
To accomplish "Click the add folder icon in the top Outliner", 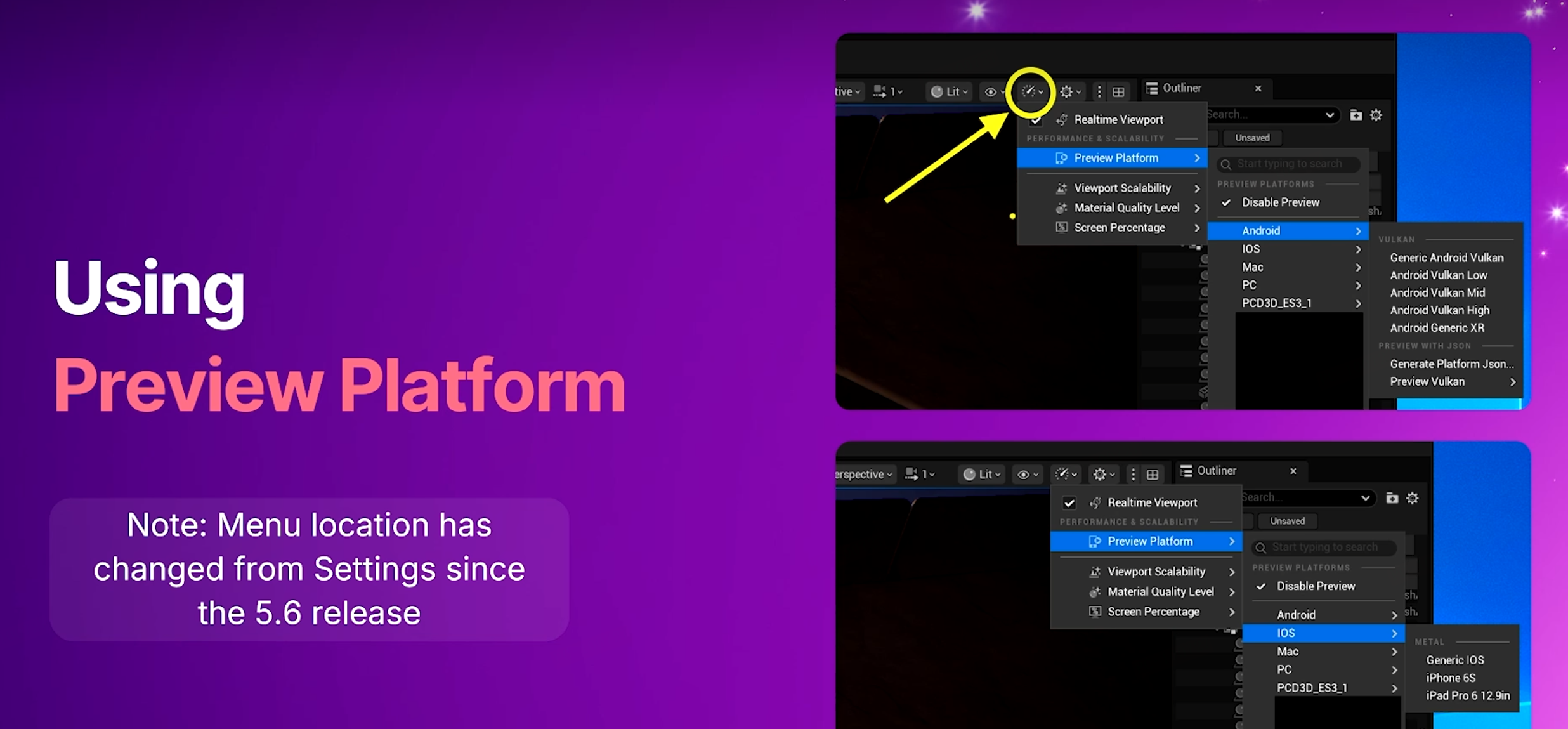I will [1356, 115].
